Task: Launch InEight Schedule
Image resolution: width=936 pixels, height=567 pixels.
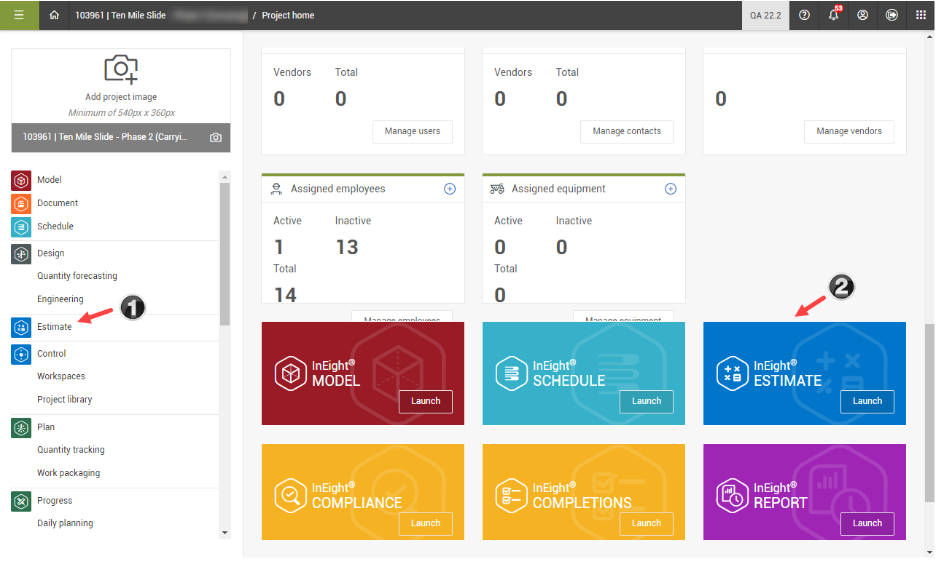Action: [x=646, y=401]
